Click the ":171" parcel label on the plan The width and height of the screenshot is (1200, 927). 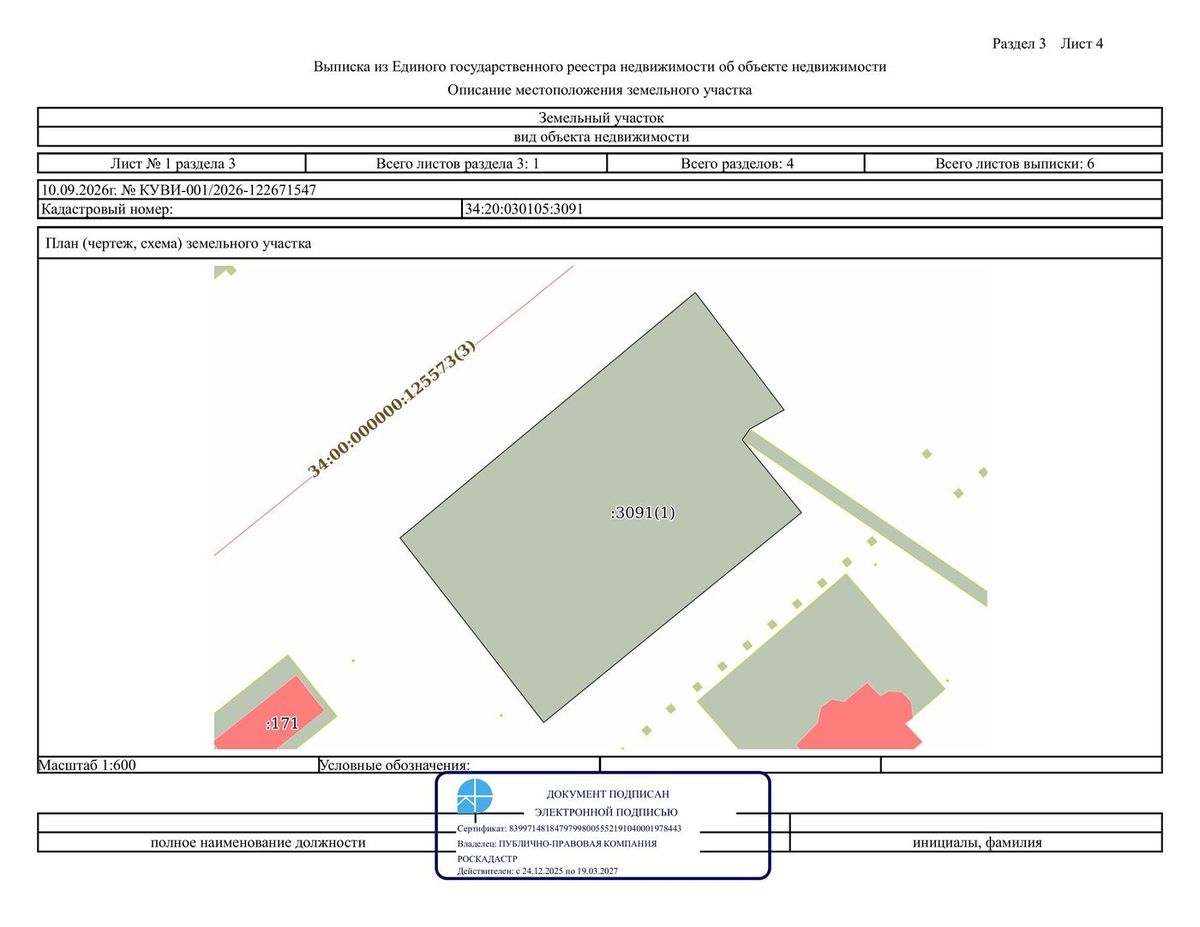click(282, 722)
